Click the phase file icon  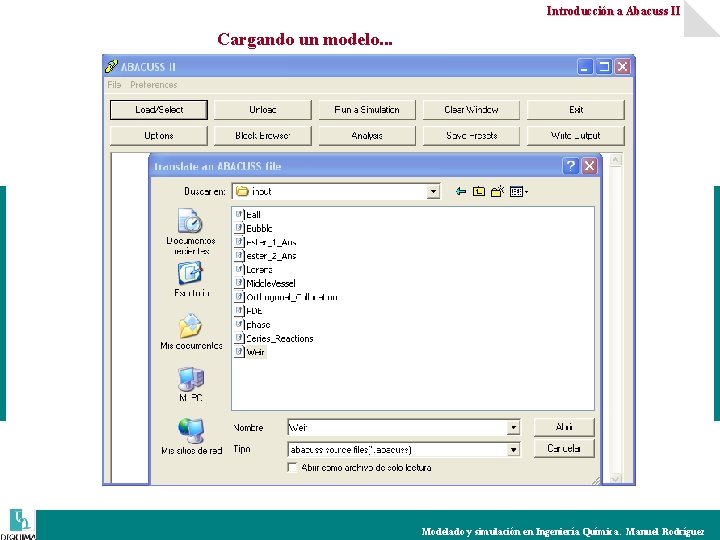coord(239,324)
